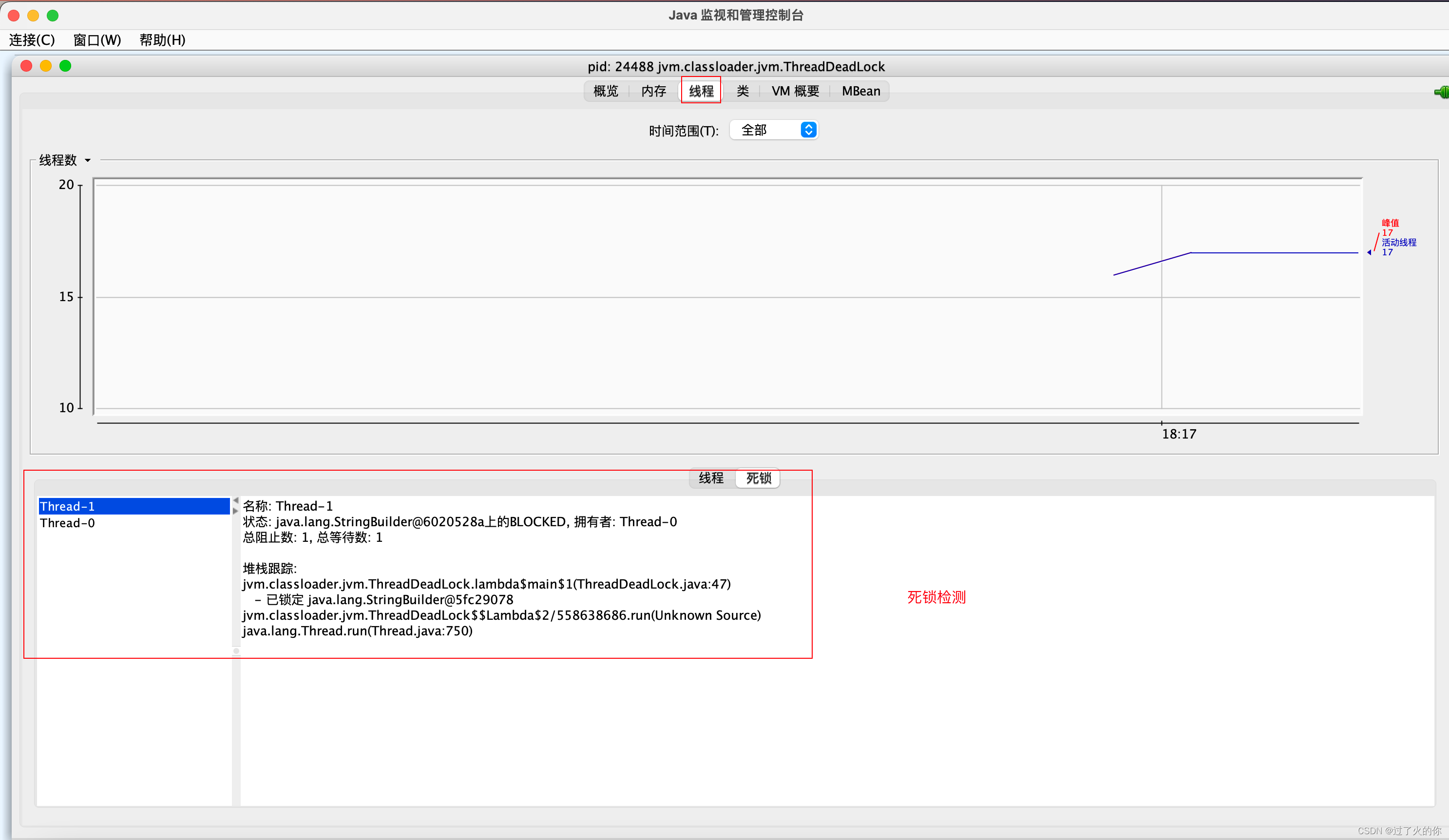Expand the 线程数 chart menu arrow
This screenshot has width=1449, height=840.
click(88, 160)
